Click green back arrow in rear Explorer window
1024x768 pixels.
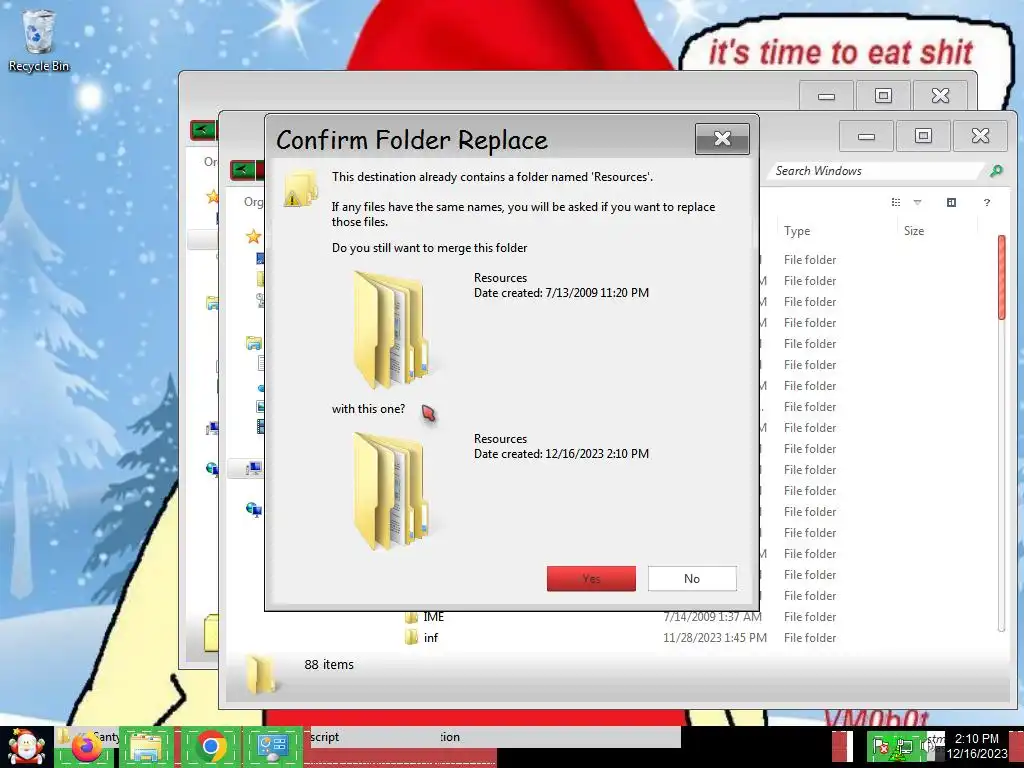[202, 130]
